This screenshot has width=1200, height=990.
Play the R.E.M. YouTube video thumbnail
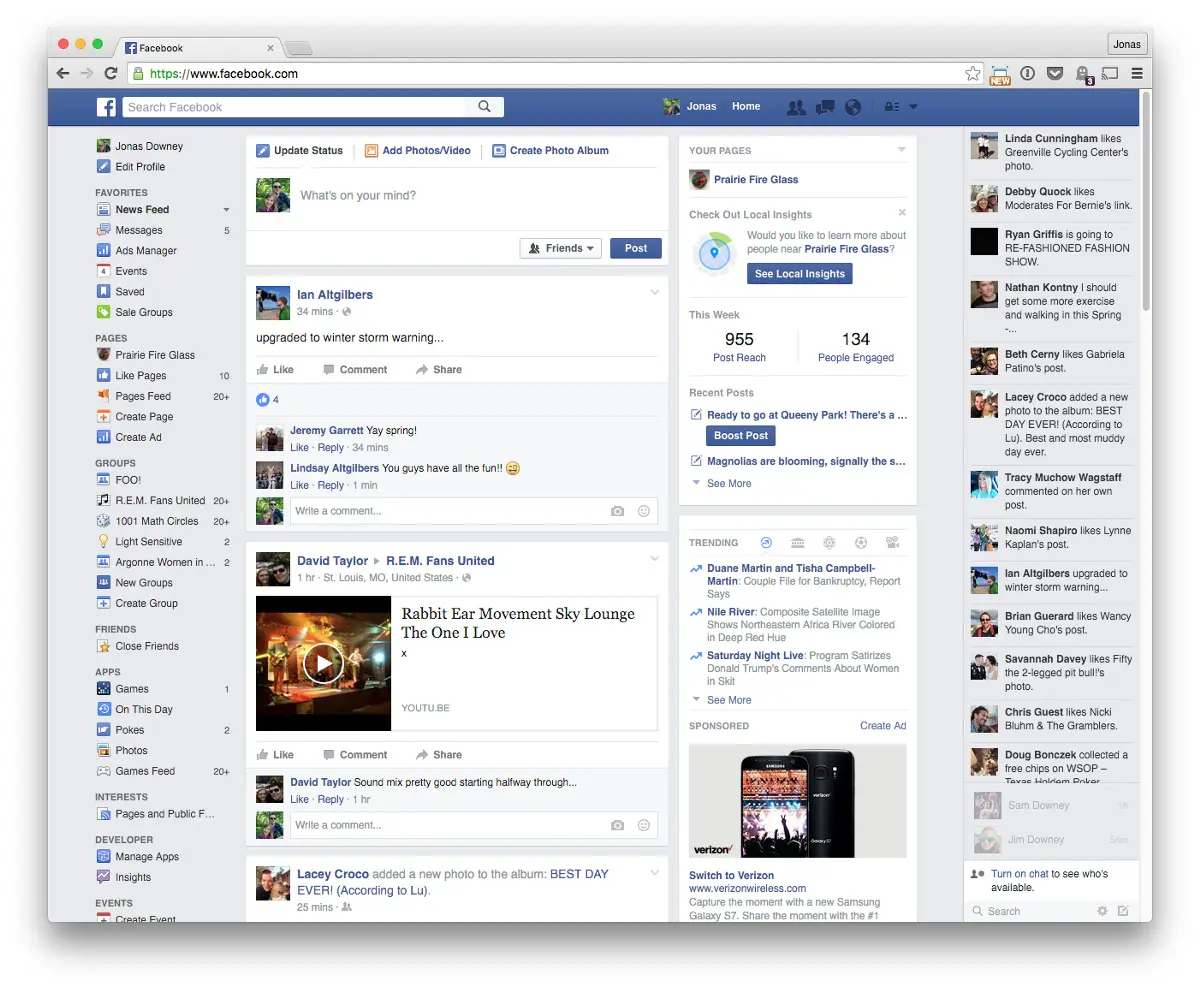[323, 664]
